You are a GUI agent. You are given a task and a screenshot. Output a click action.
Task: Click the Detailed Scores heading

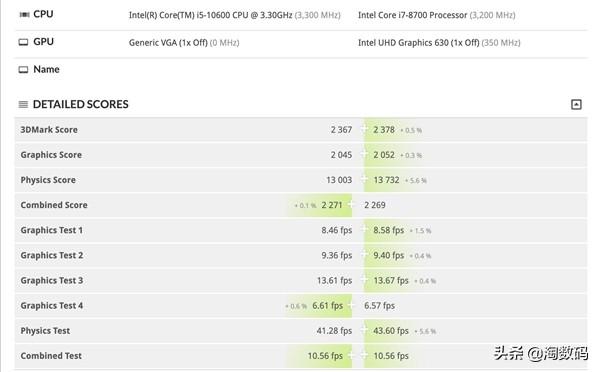81,104
